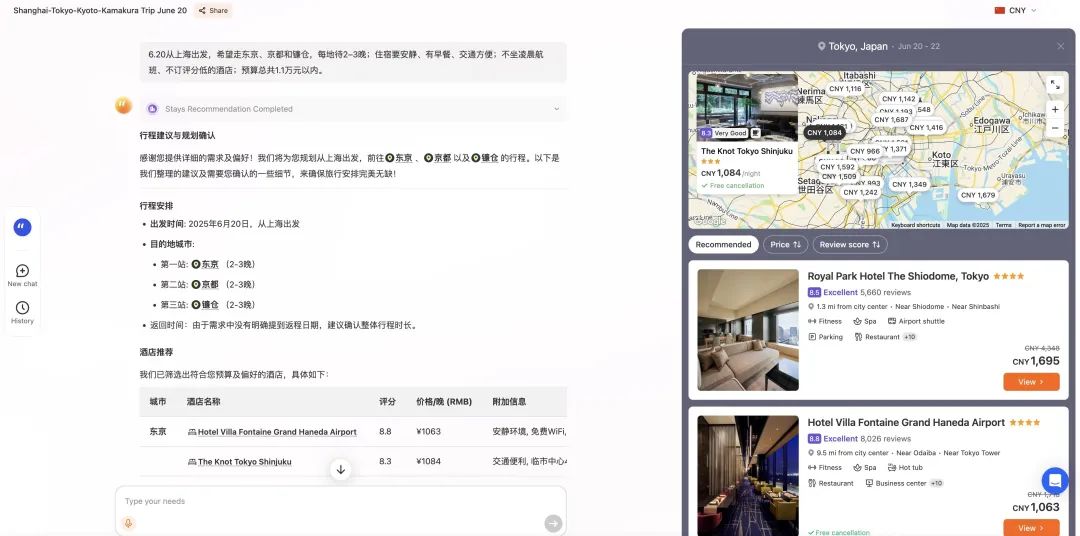Open the blue chat support bubble
Screen dimensions: 1080x536
[x=1055, y=480]
